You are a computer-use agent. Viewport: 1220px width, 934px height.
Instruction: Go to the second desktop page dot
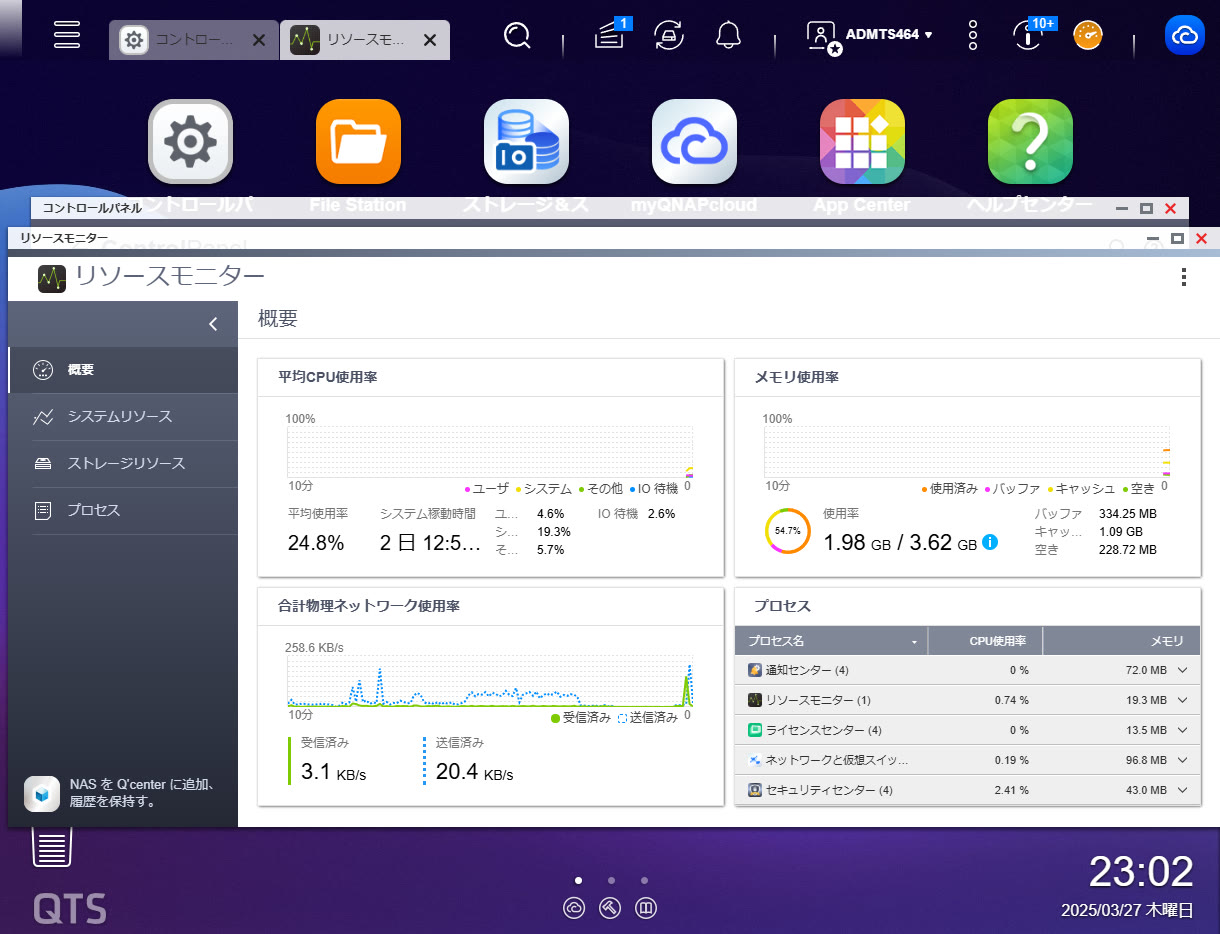[x=611, y=881]
